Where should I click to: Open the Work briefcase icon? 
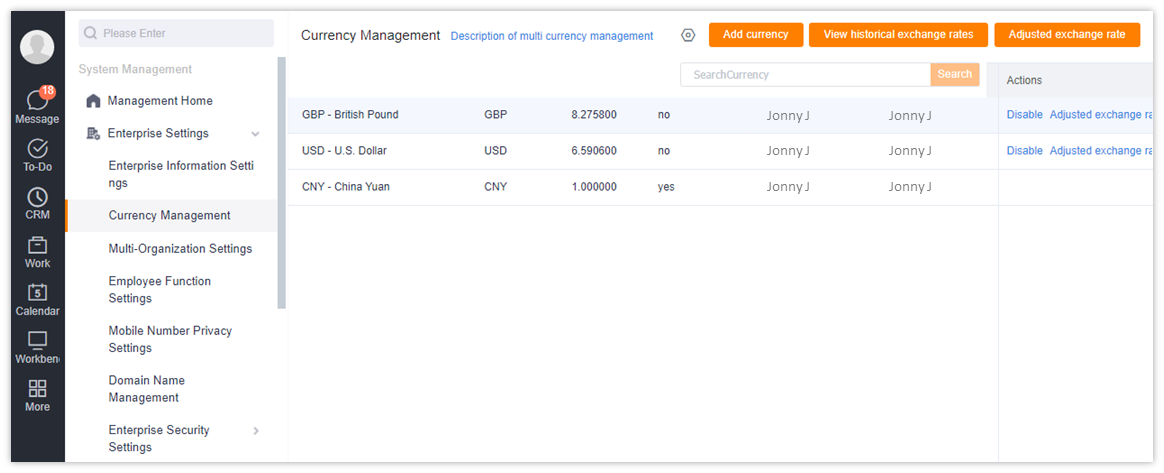coord(37,245)
